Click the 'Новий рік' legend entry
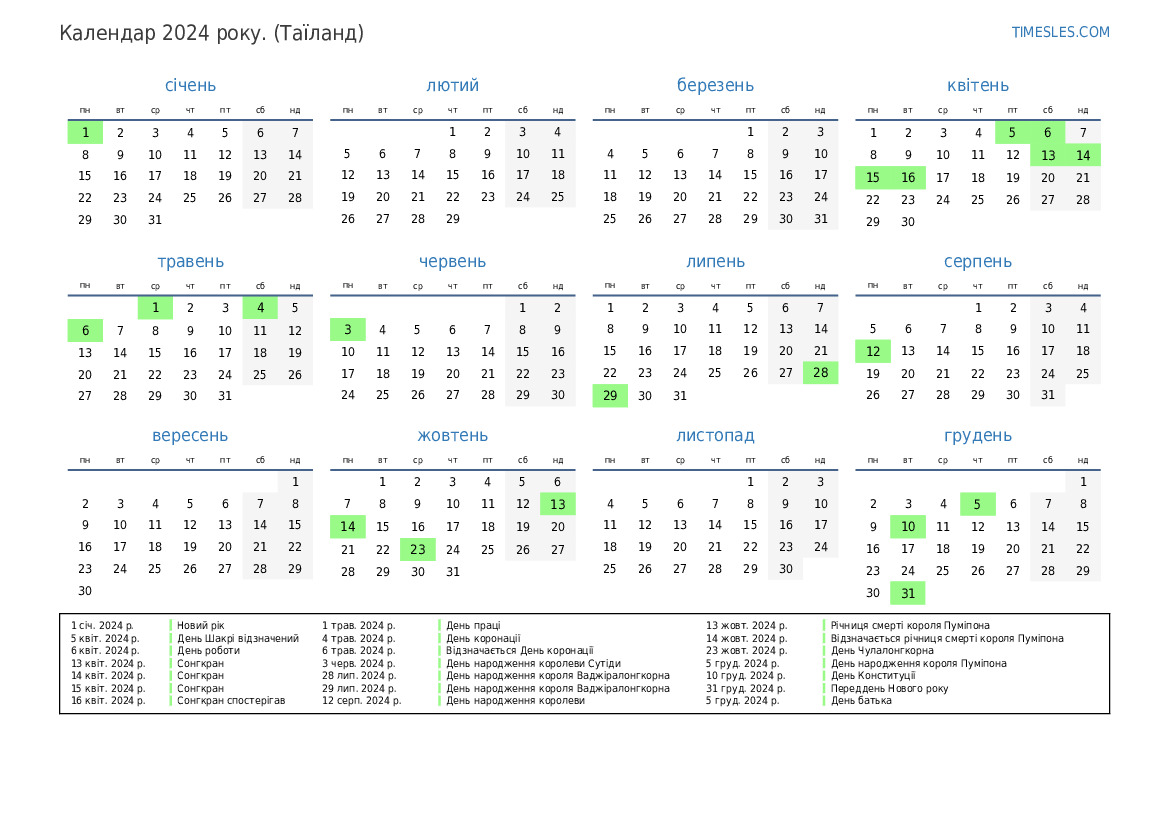 pos(201,626)
